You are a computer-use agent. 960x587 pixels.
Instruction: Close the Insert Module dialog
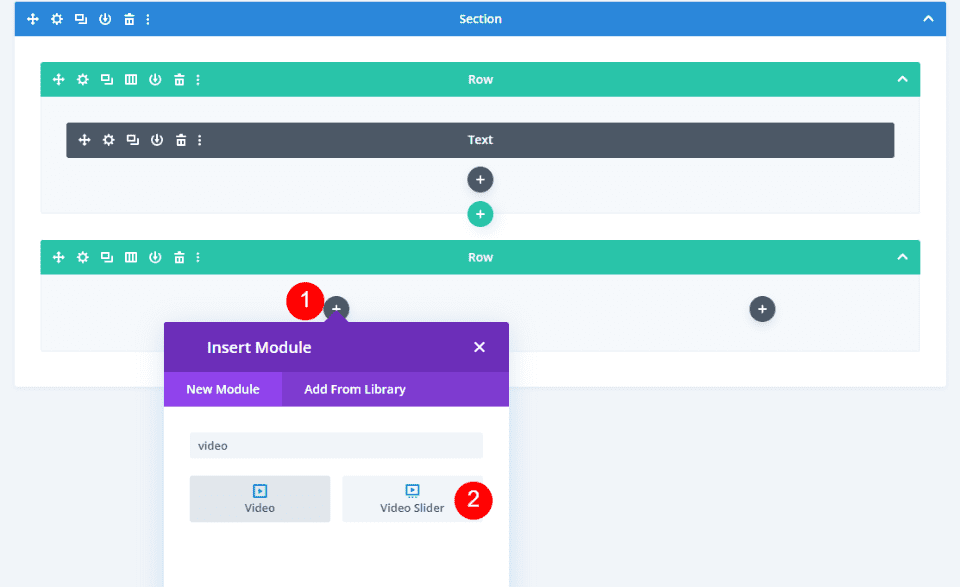(479, 347)
